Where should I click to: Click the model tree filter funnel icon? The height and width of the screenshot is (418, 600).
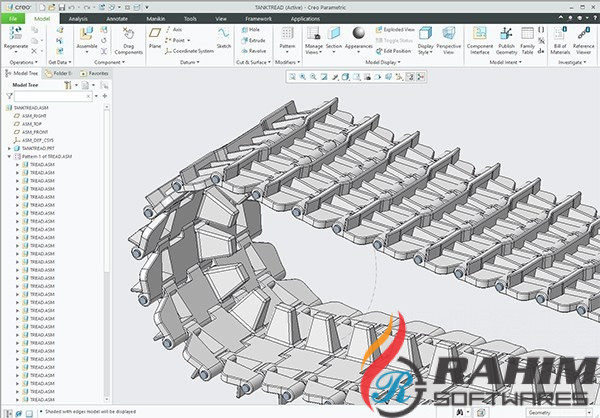[9, 96]
